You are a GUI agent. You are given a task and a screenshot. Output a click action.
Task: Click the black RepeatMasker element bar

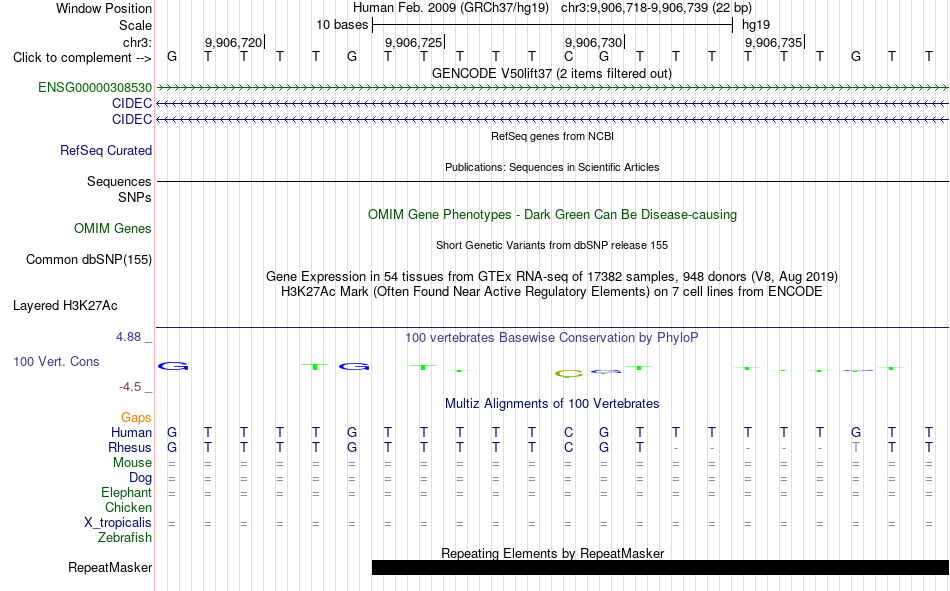[660, 567]
